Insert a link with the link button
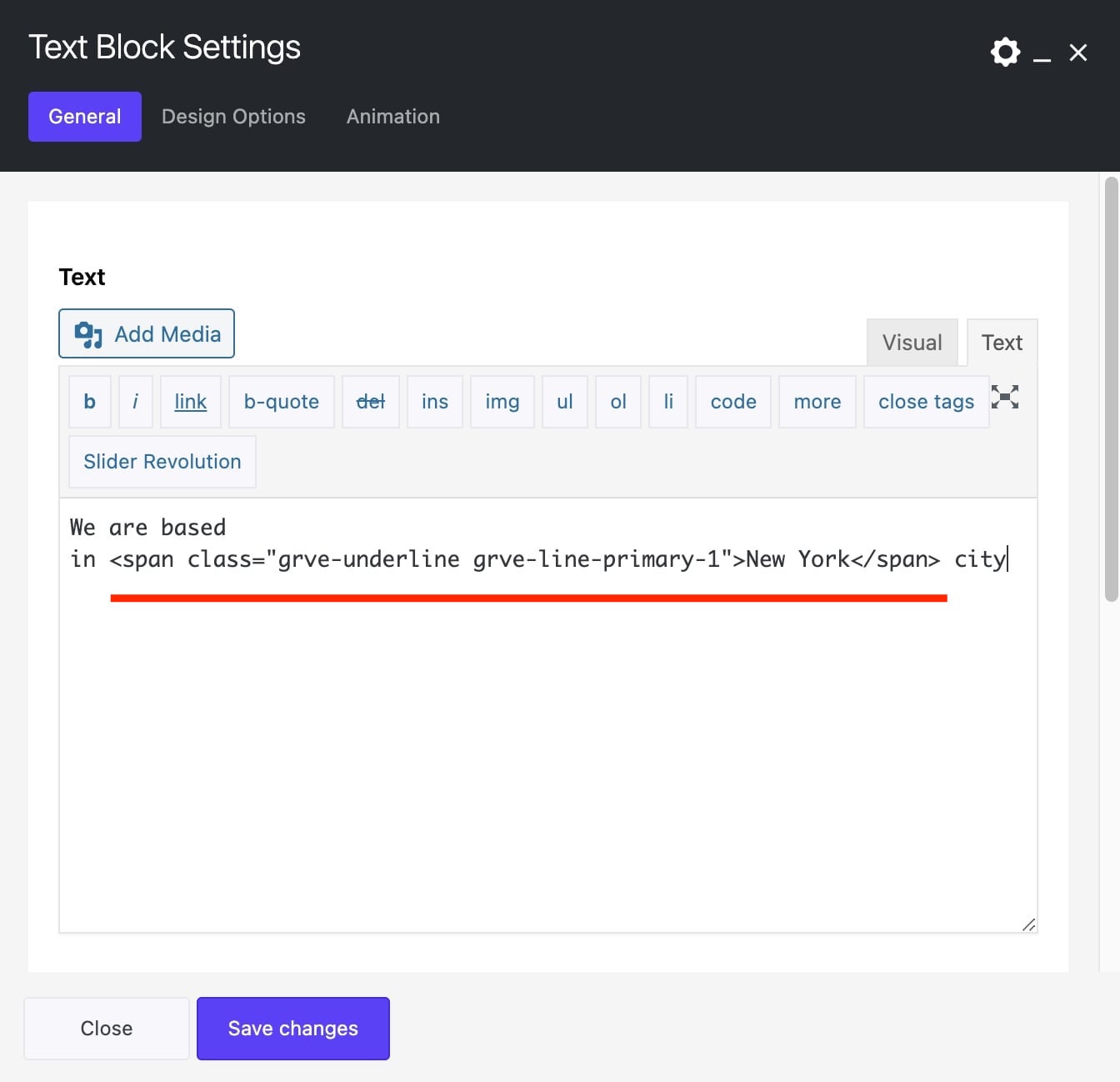Image resolution: width=1120 pixels, height=1082 pixels. [190, 401]
